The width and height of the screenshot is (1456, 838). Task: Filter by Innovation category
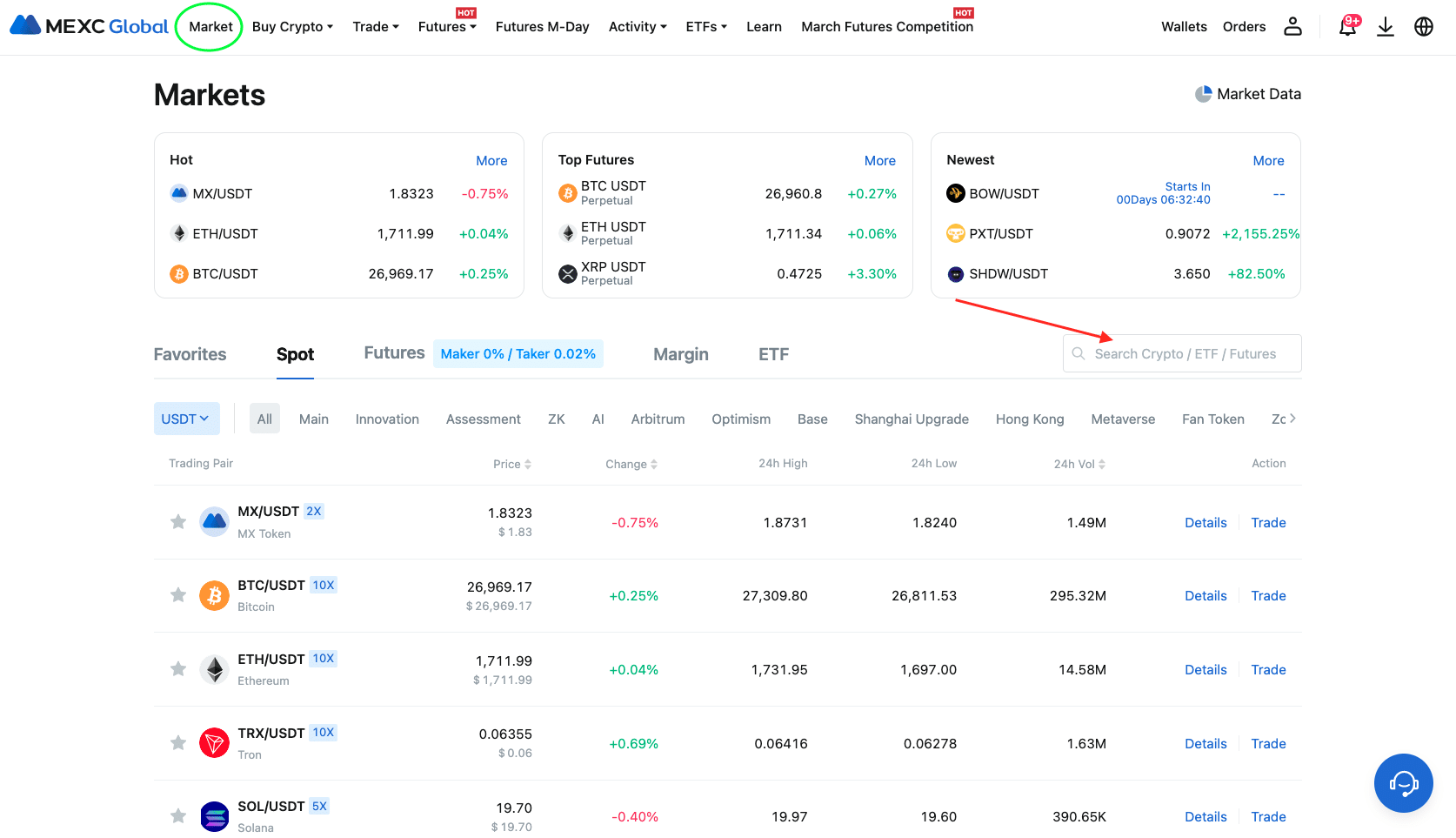tap(387, 419)
